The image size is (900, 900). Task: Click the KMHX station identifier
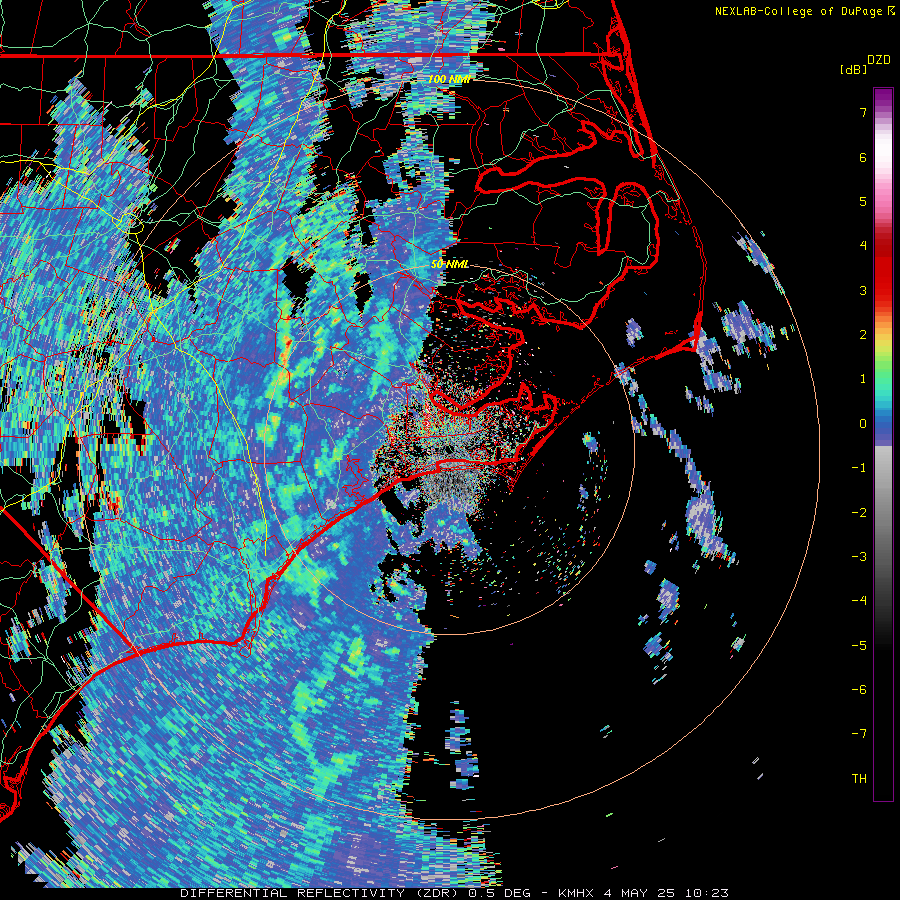pyautogui.click(x=578, y=893)
